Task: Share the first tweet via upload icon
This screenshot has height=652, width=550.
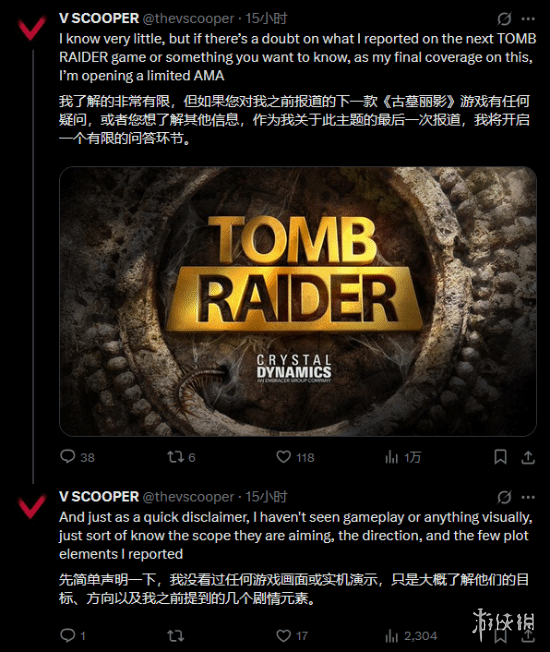Action: (x=528, y=457)
